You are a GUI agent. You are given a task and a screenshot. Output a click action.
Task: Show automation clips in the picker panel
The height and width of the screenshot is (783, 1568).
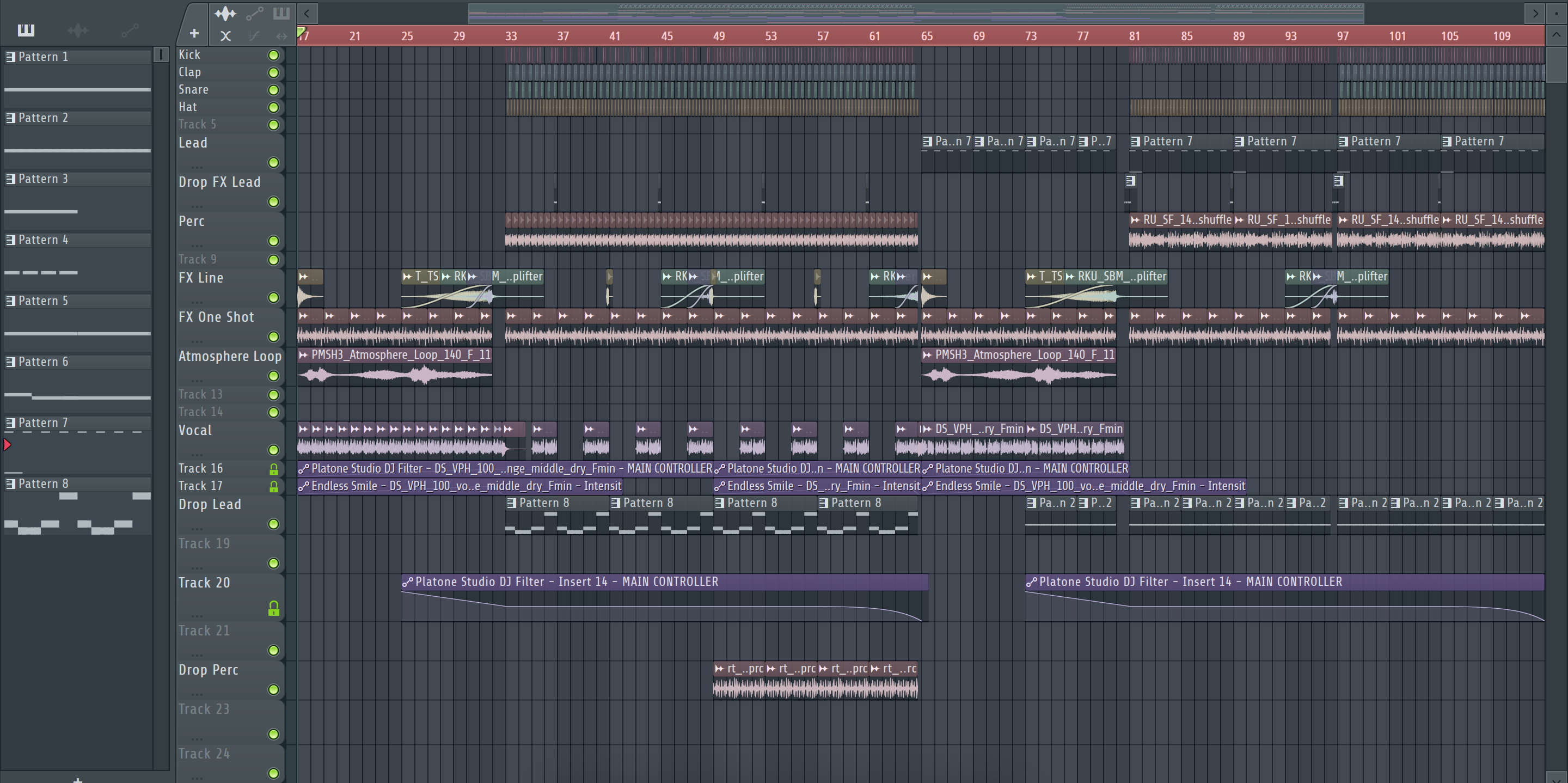coord(130,30)
